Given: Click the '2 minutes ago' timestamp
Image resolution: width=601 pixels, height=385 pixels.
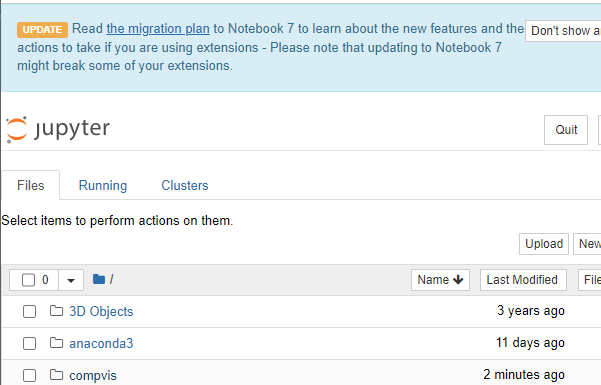Looking at the screenshot, I should 524,374.
